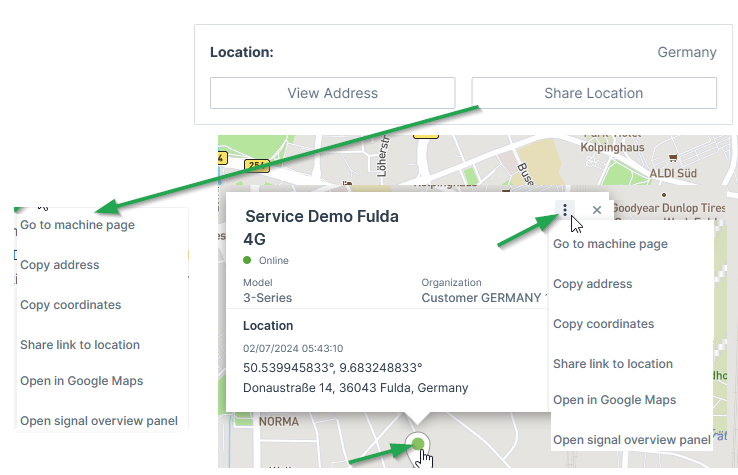Open signal overview panel from popup's menu
This screenshot has width=738, height=475.
[x=631, y=440]
